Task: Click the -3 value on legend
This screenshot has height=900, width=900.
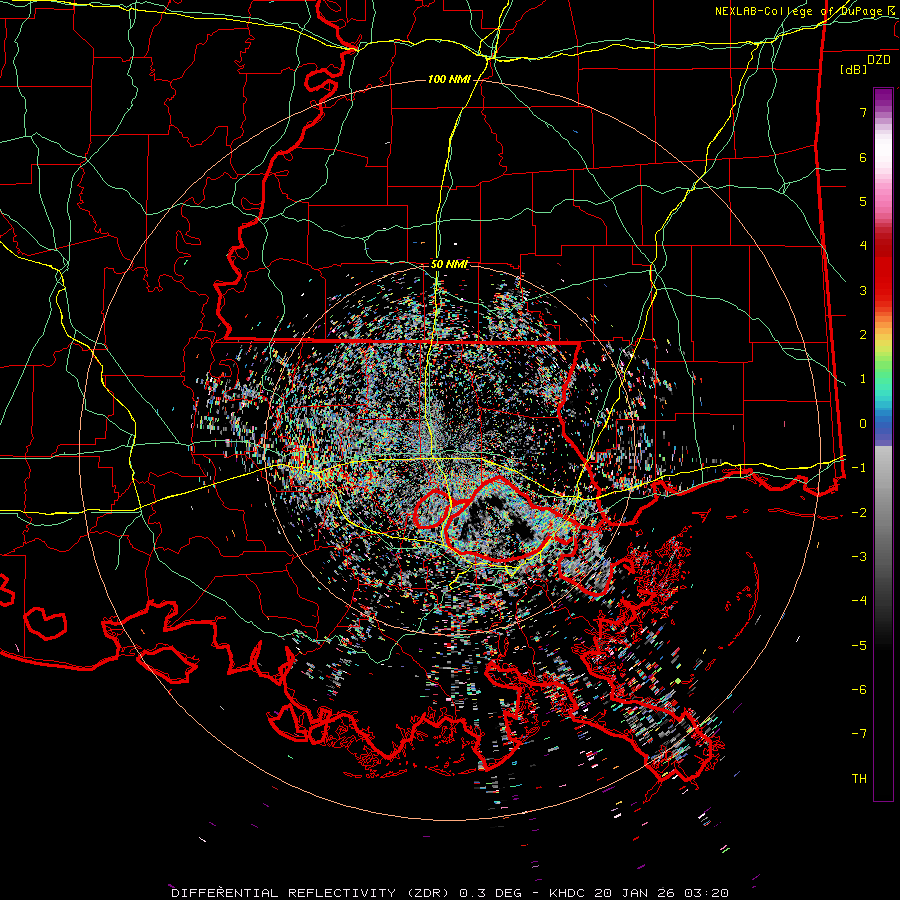Action: (859, 557)
